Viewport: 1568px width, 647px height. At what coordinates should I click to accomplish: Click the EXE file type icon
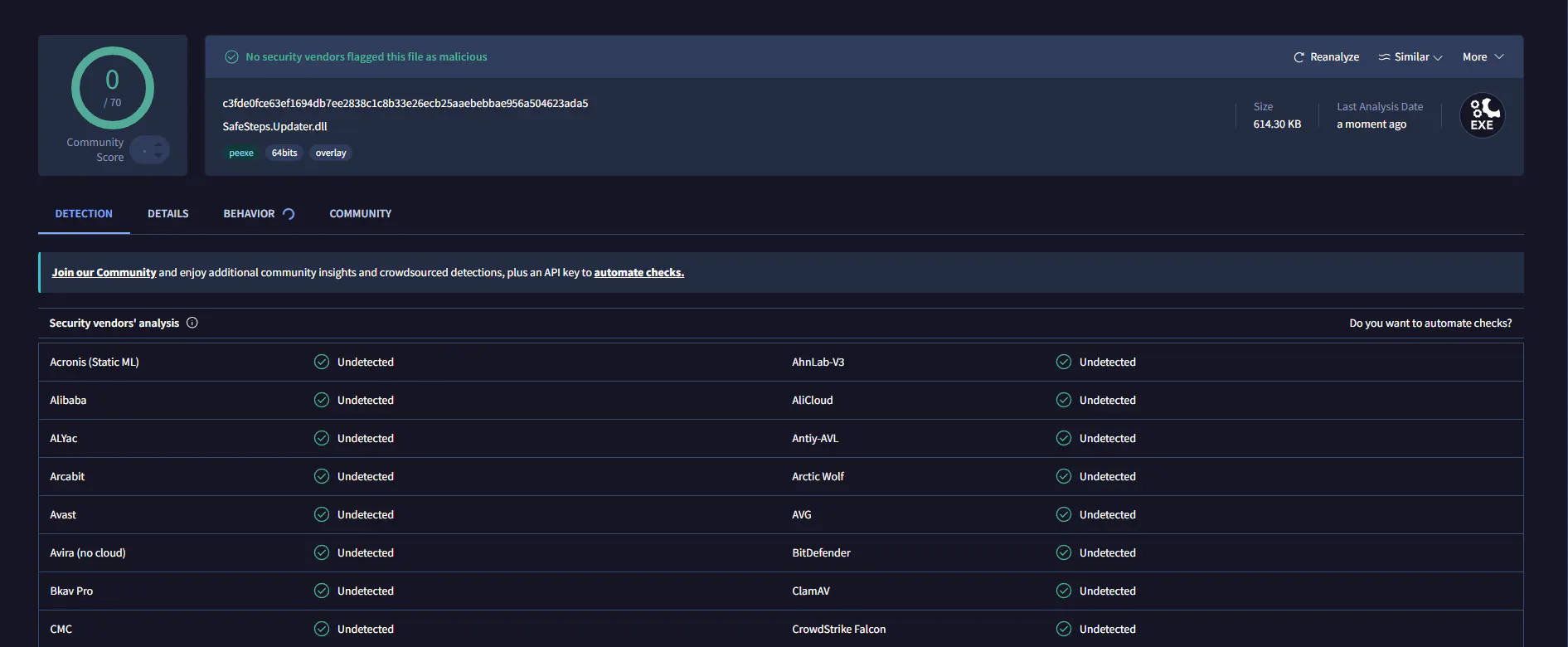1483,115
